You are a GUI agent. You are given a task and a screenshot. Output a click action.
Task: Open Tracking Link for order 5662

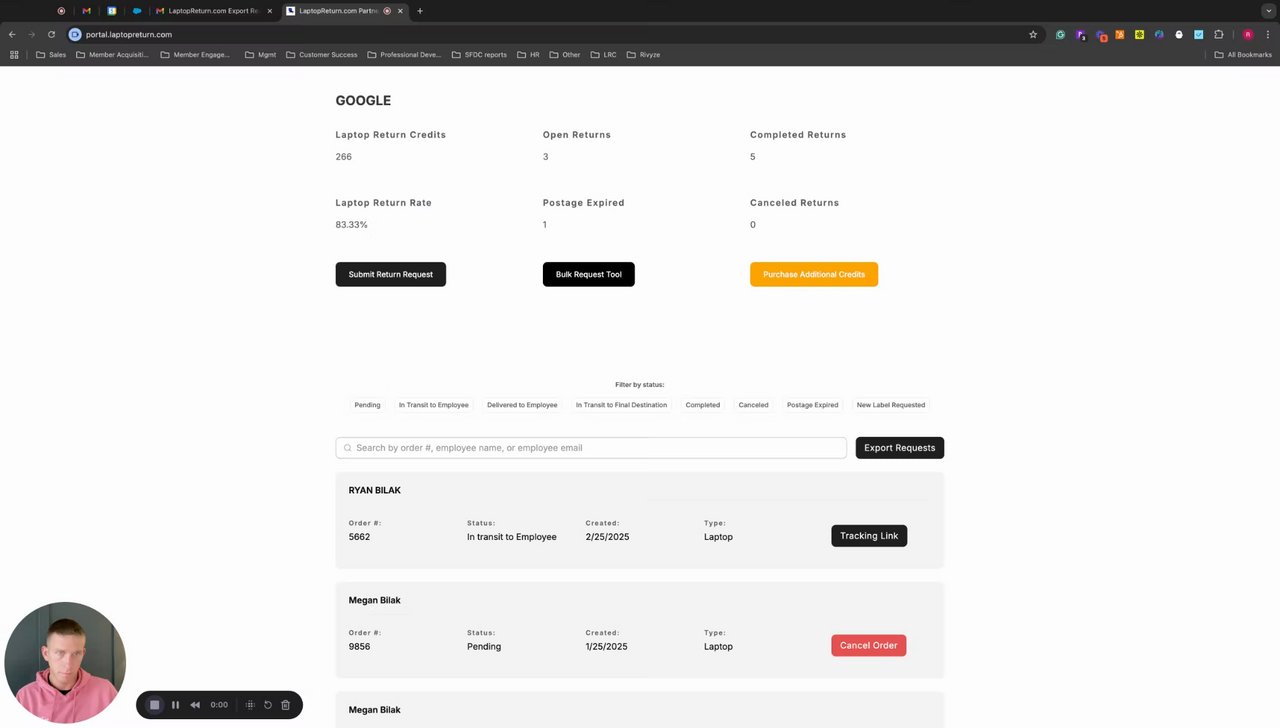pyautogui.click(x=869, y=536)
